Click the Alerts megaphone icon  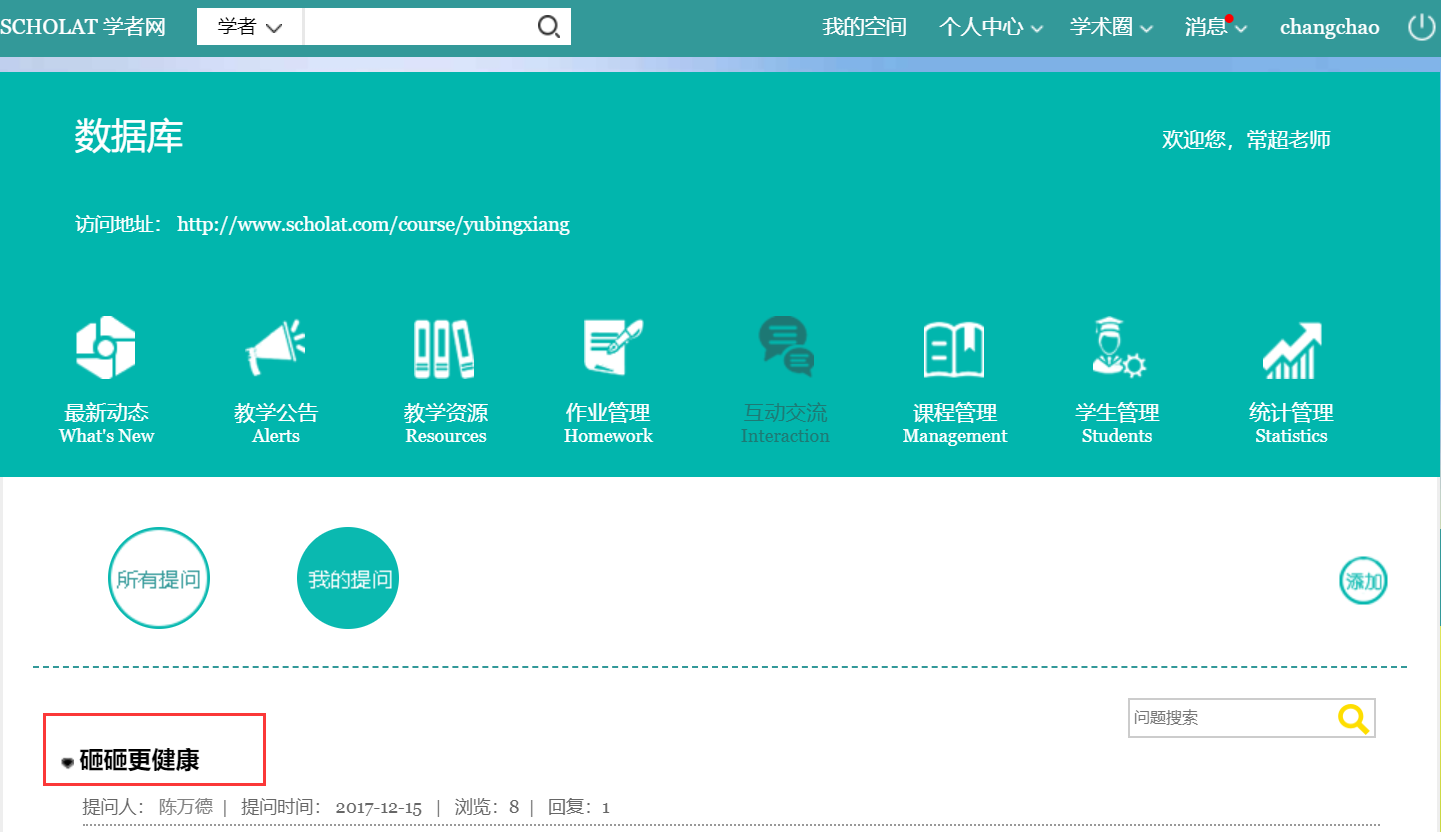point(275,348)
